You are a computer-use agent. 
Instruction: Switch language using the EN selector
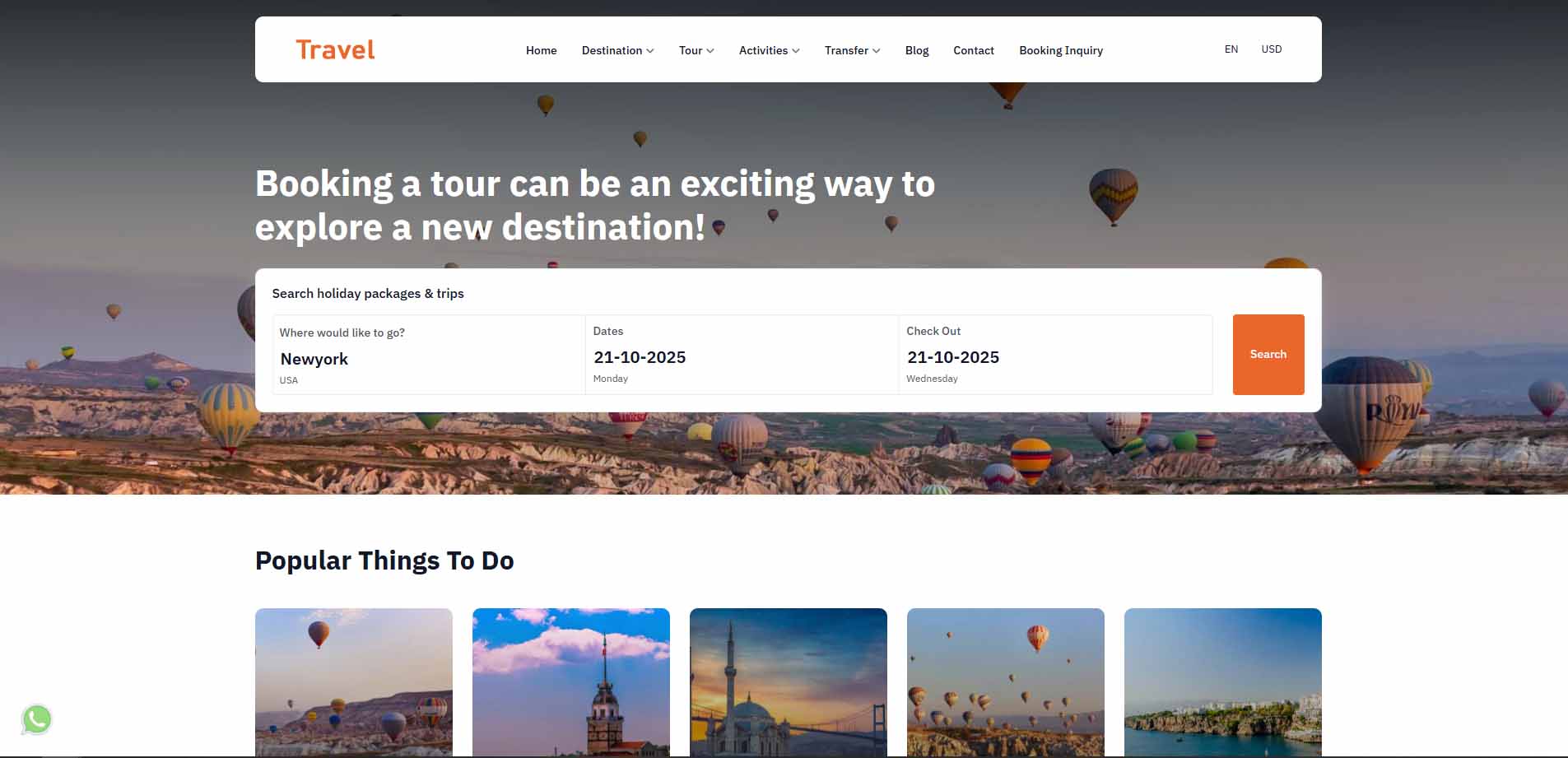point(1231,49)
